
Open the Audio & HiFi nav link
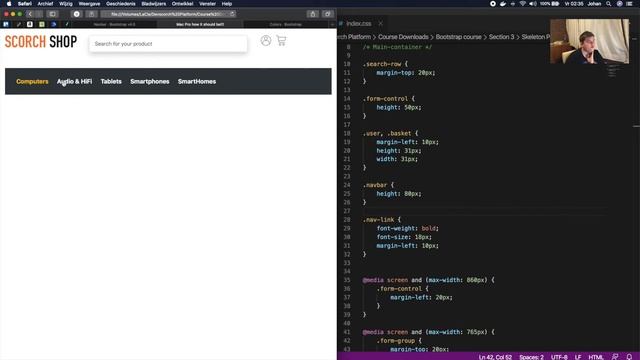(74, 81)
